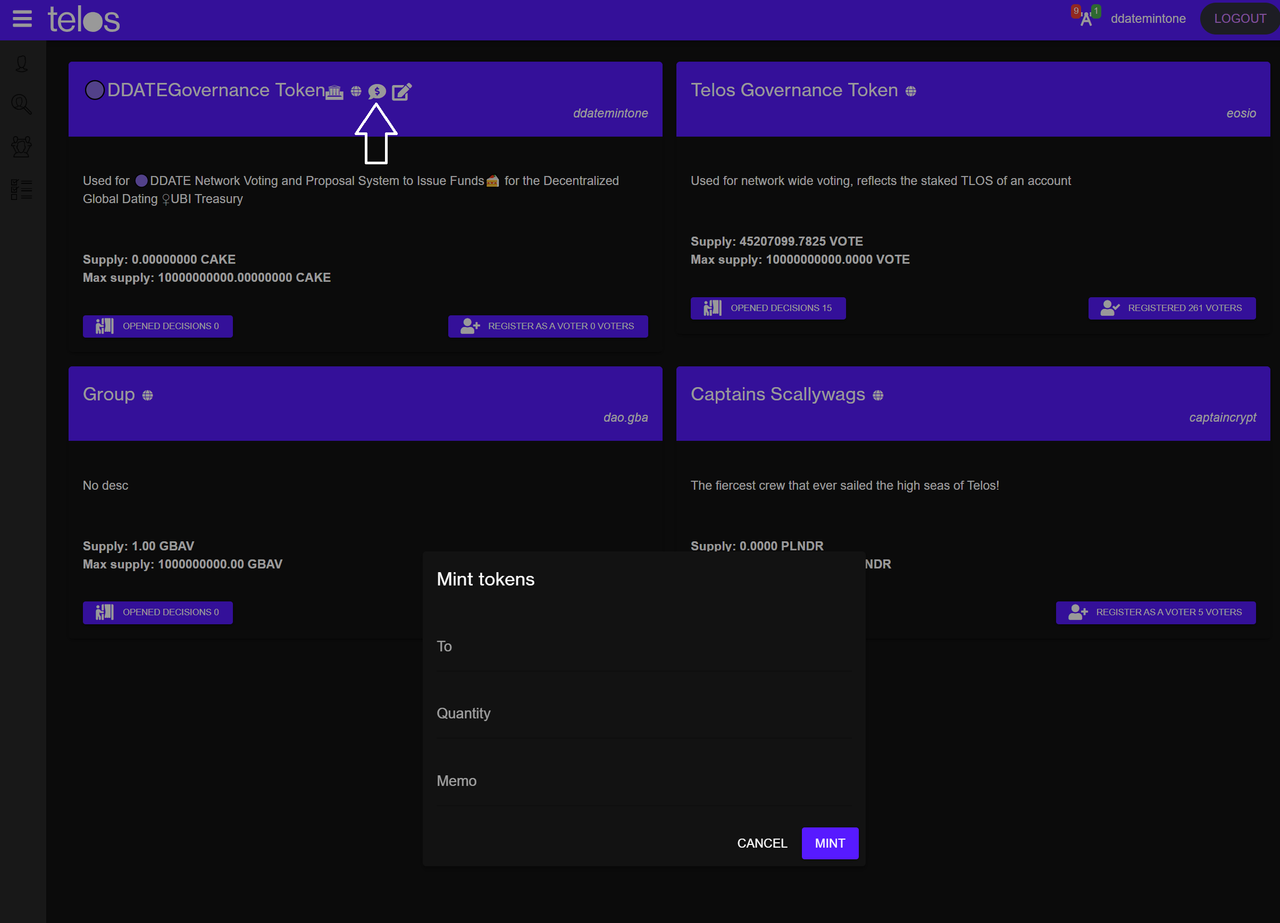Click the globe icon beside Captains Scallywags
This screenshot has width=1280, height=923.
click(x=878, y=395)
